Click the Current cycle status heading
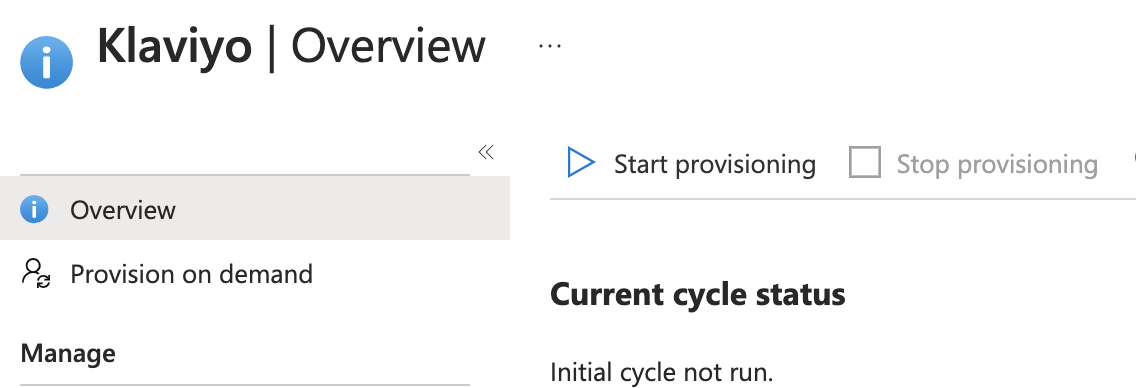This screenshot has width=1136, height=388. 698,295
